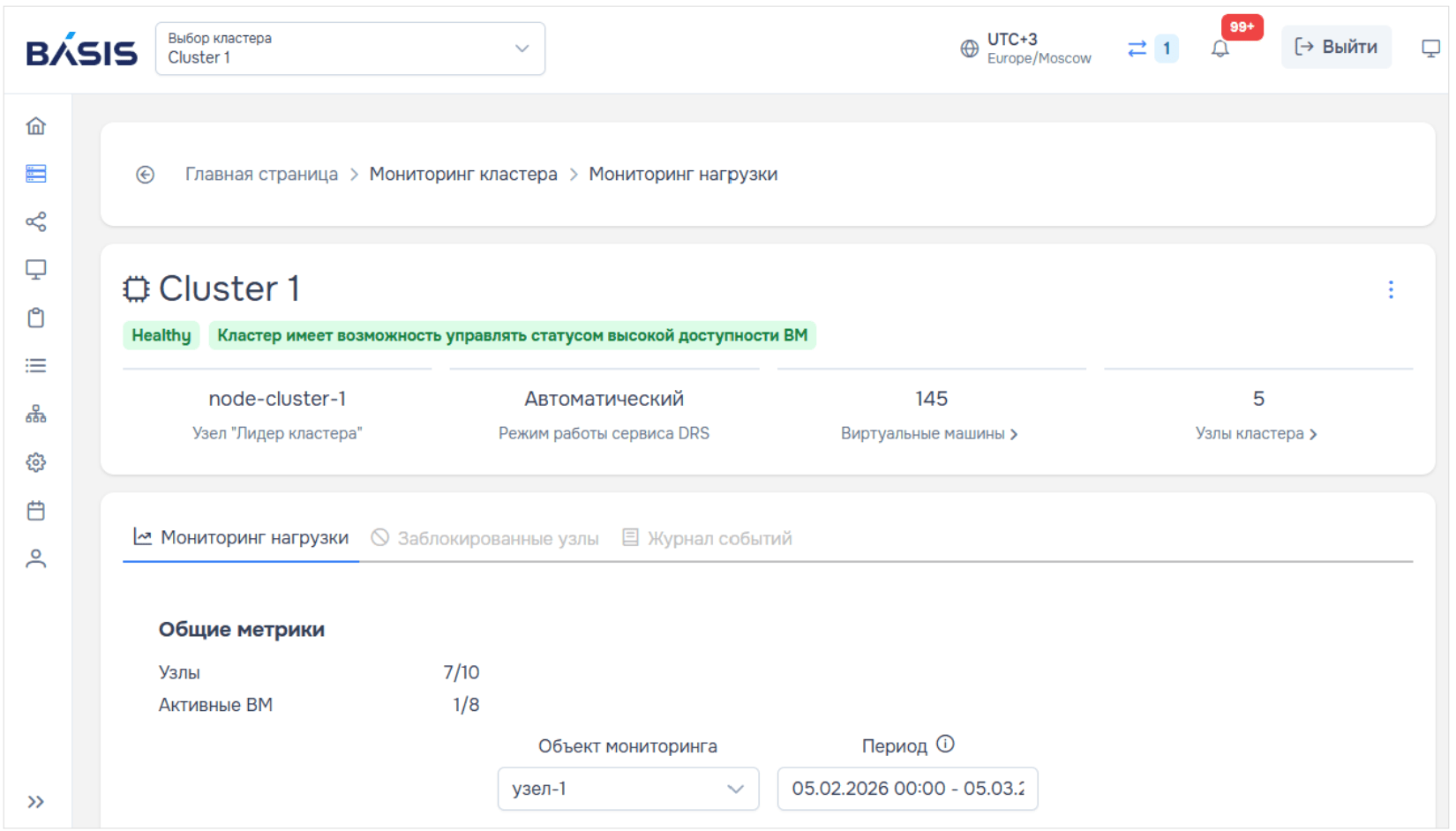Click the BASIS logo
This screenshot has width=1456, height=831.
82,50
